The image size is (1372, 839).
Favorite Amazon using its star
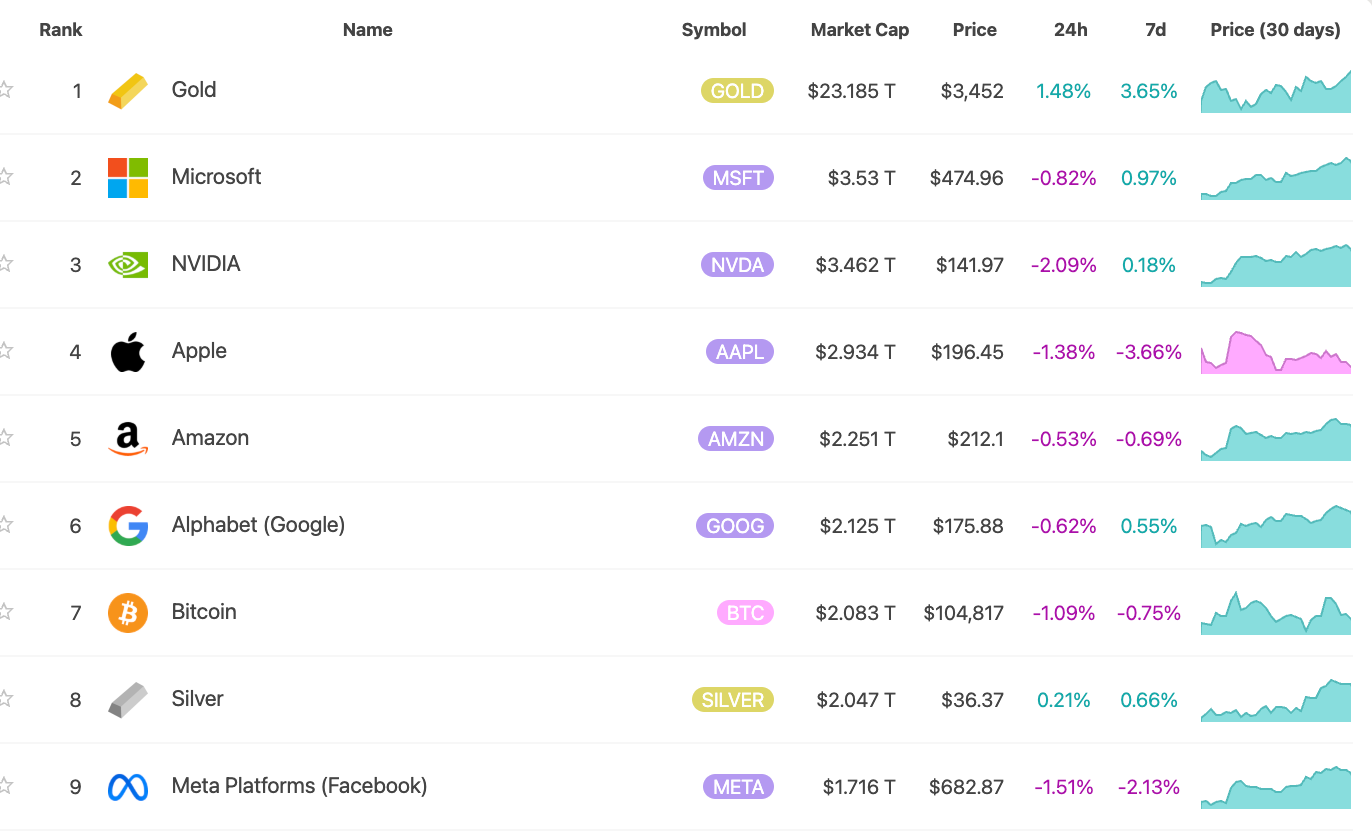pos(5,437)
